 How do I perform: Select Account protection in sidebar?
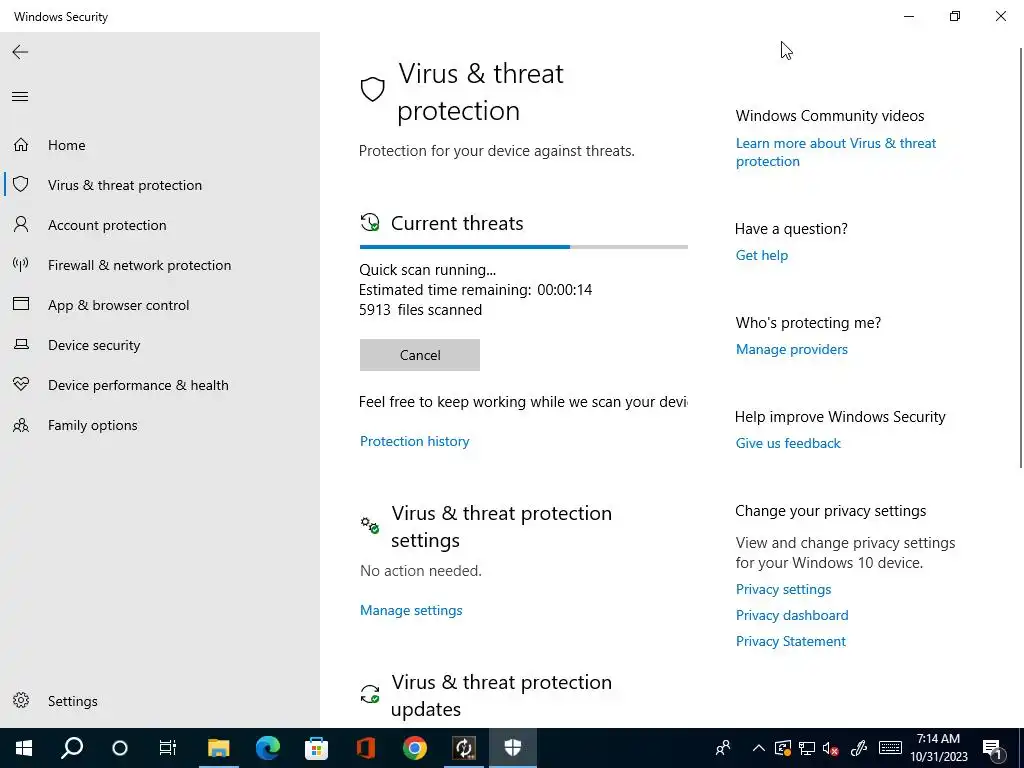click(x=107, y=225)
